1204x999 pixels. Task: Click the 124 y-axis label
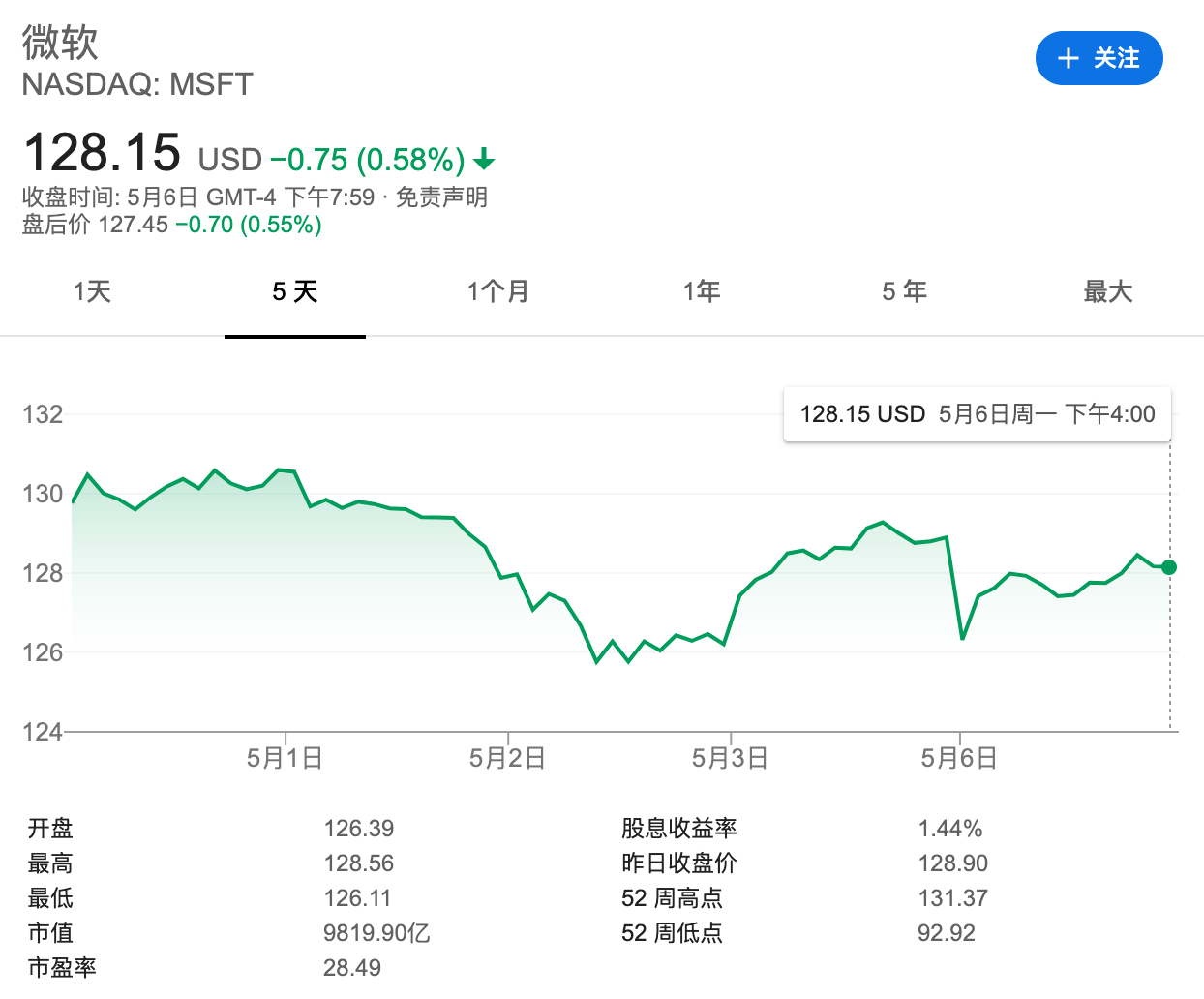(43, 732)
